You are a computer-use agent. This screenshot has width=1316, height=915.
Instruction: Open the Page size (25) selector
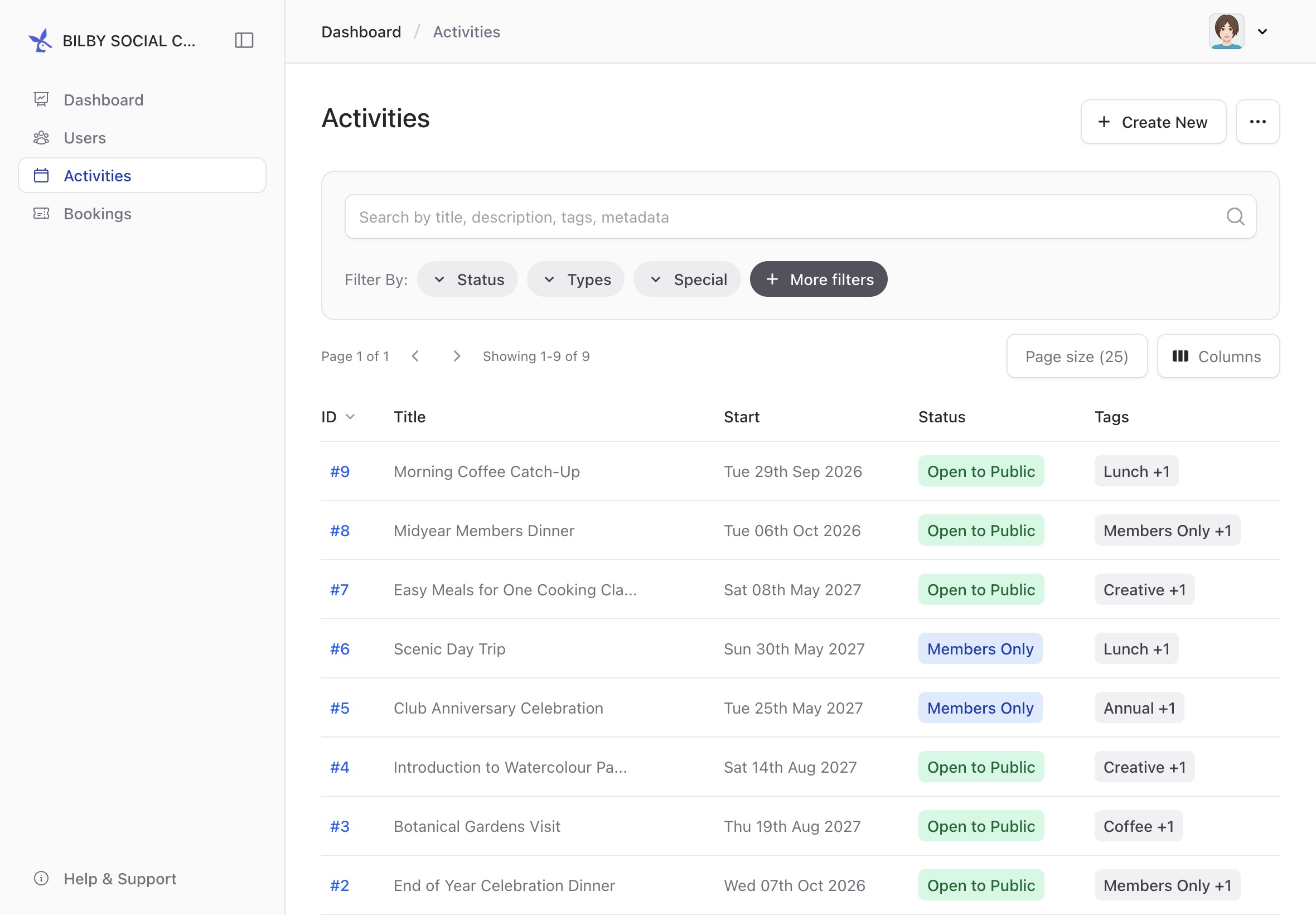(1077, 356)
